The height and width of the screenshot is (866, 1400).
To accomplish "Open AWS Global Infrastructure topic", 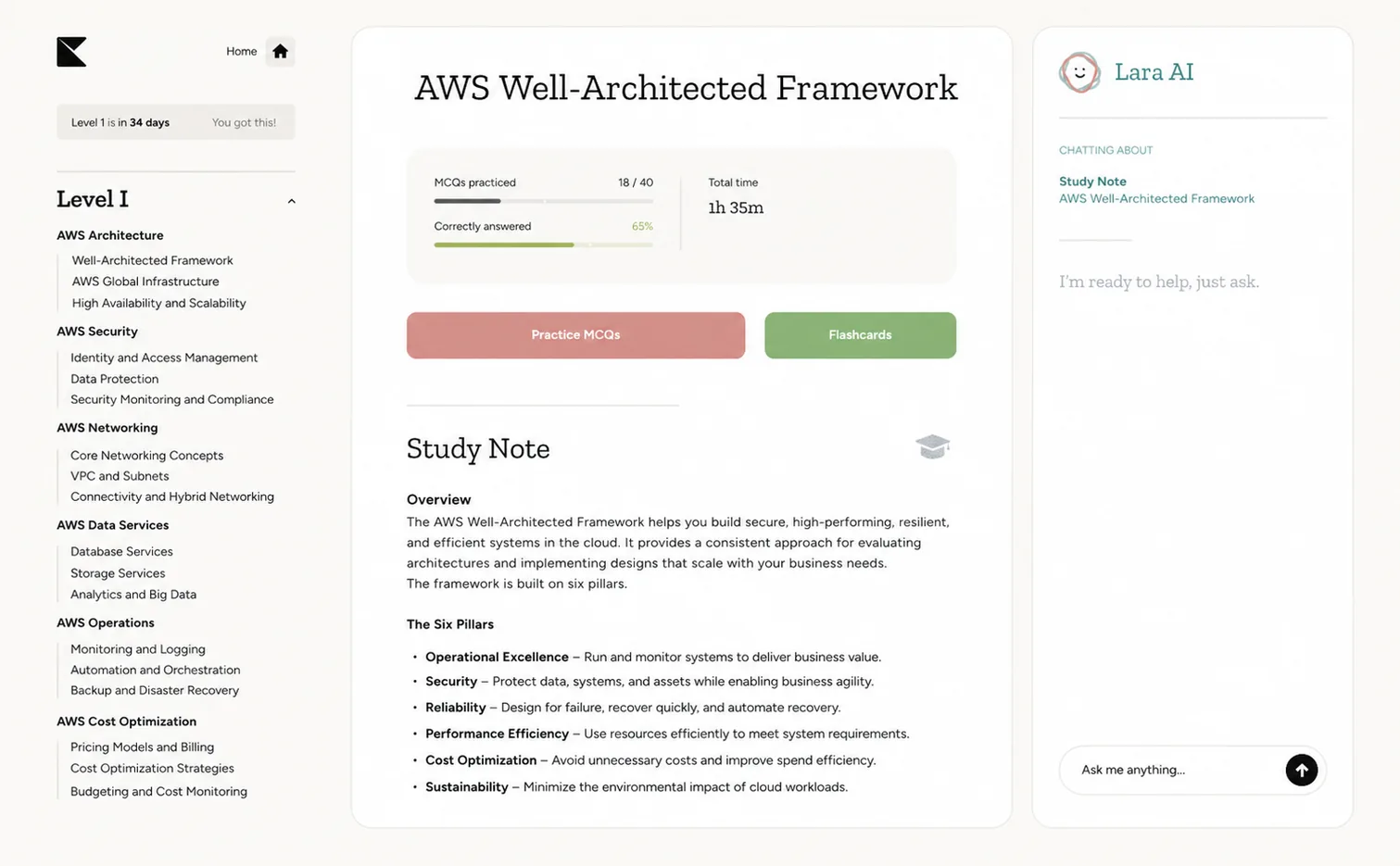I will pos(145,282).
